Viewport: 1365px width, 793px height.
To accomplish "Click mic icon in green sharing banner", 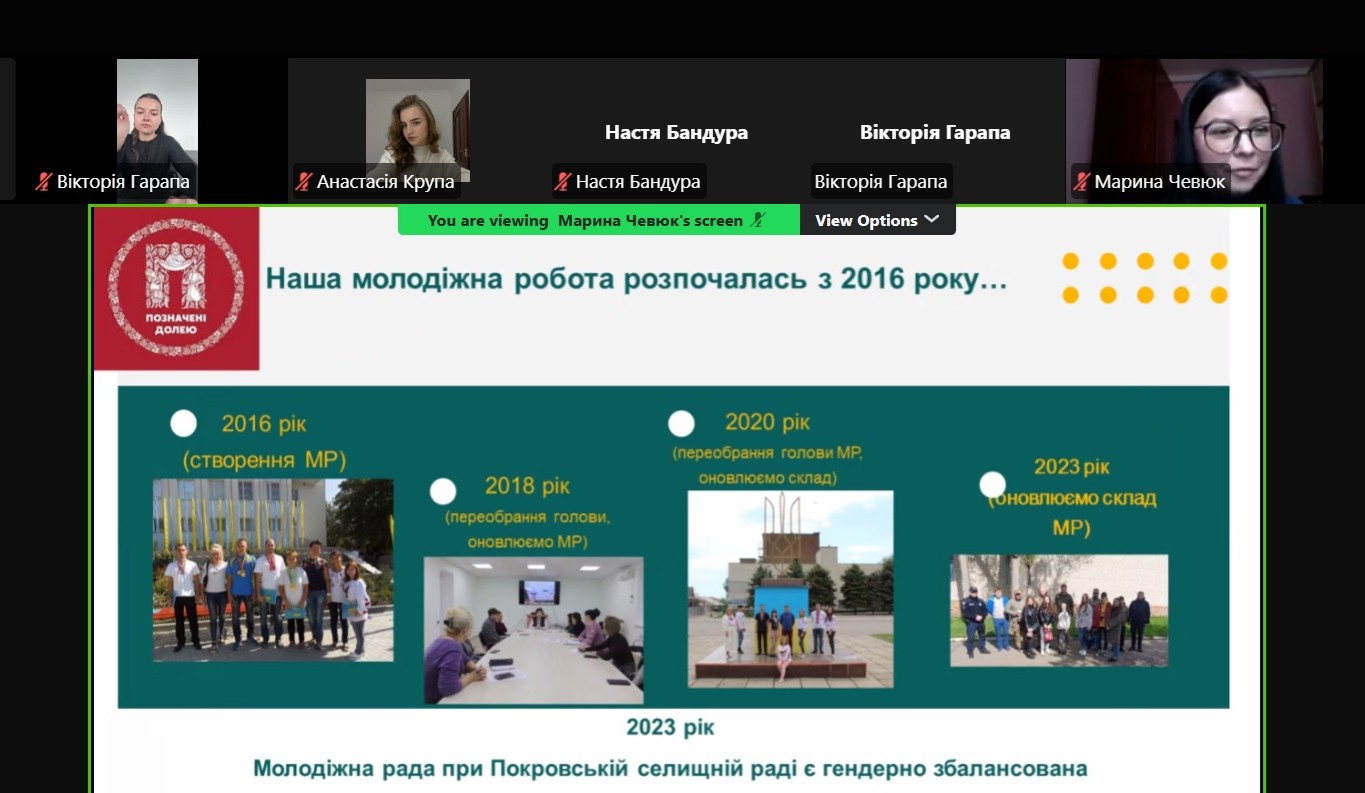I will (758, 220).
